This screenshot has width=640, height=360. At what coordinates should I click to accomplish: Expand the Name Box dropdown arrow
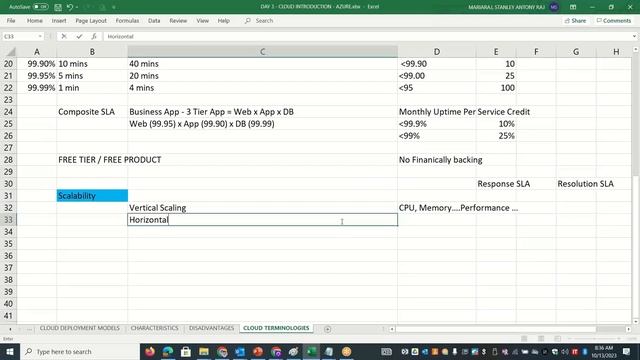point(40,36)
